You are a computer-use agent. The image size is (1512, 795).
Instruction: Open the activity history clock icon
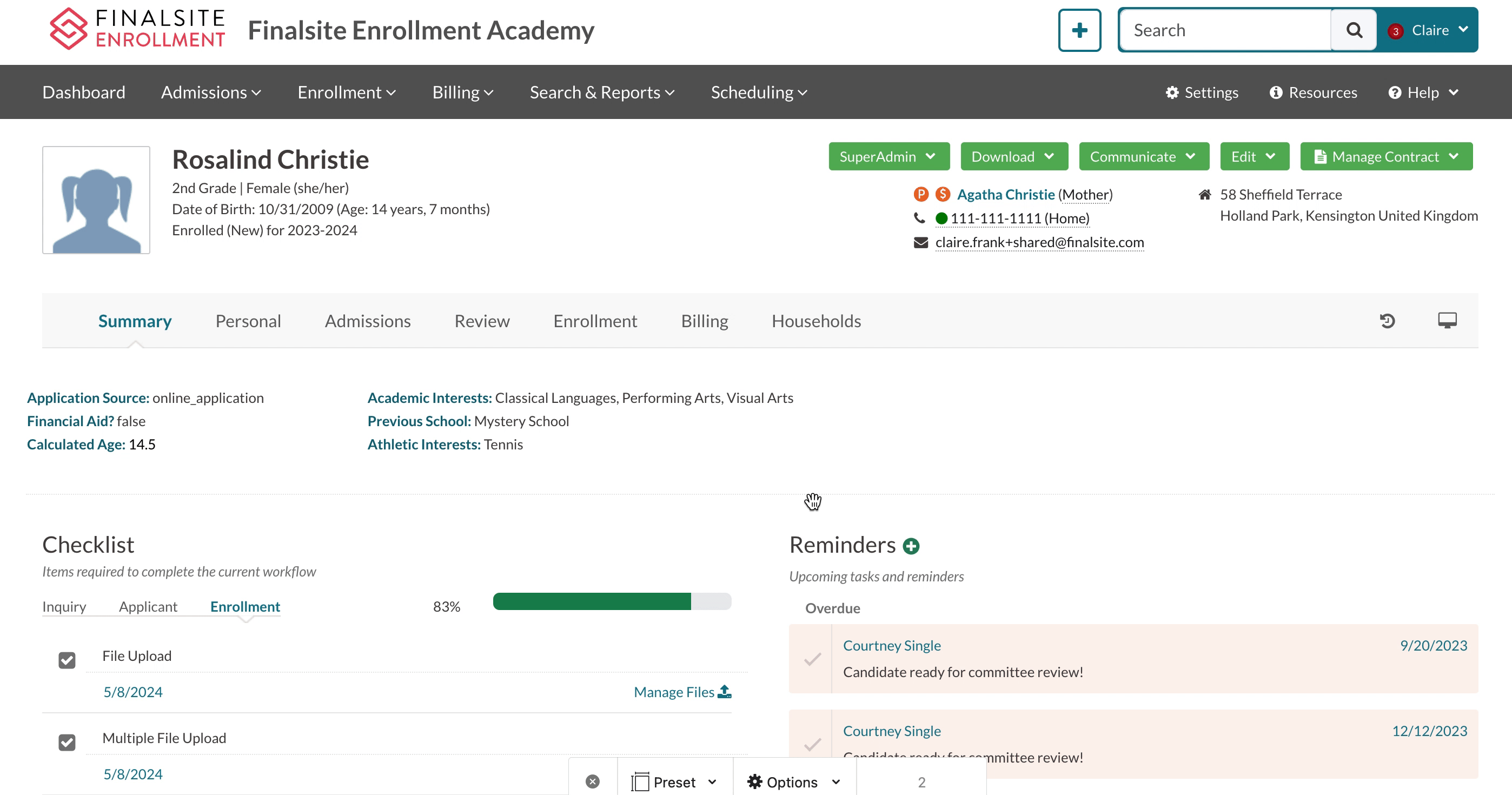pos(1387,321)
